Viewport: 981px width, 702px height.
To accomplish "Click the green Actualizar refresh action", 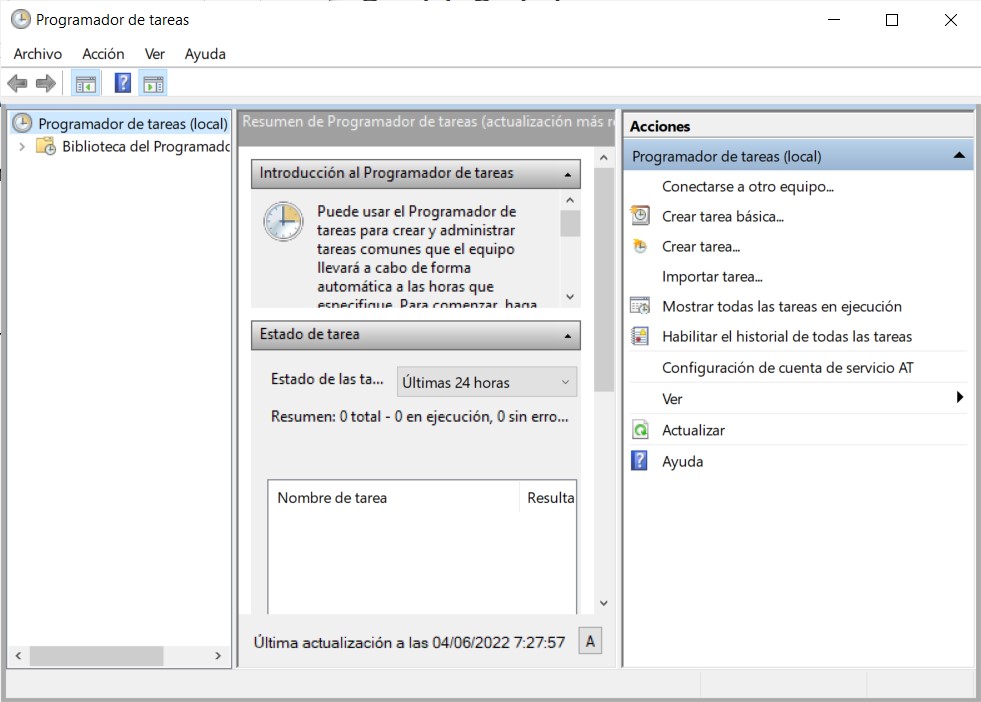I will point(693,430).
